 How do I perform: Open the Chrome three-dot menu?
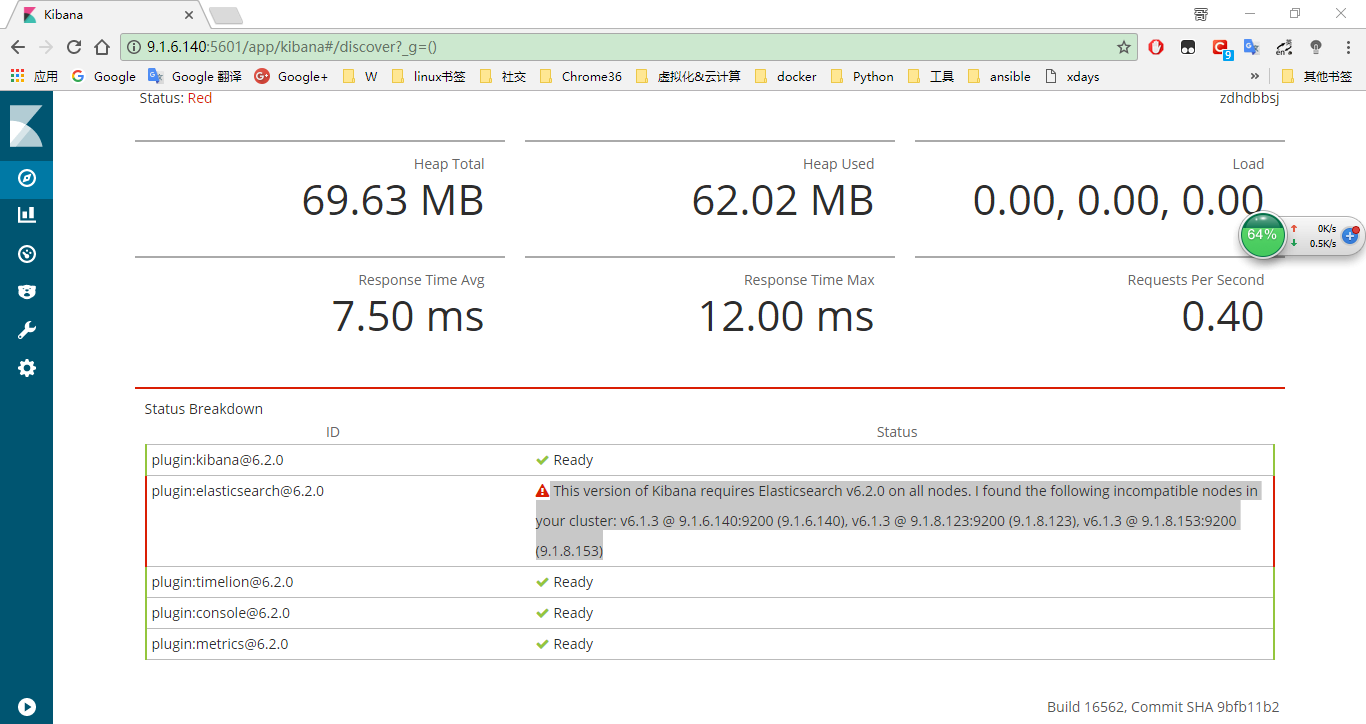click(x=1347, y=47)
